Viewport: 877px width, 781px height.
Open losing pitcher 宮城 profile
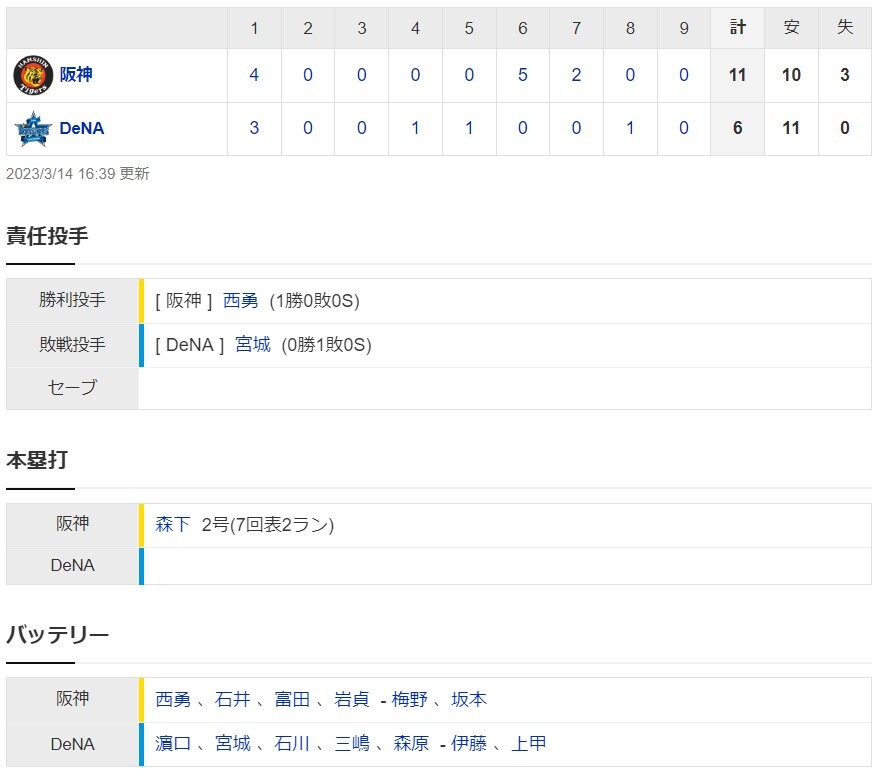[x=252, y=345]
